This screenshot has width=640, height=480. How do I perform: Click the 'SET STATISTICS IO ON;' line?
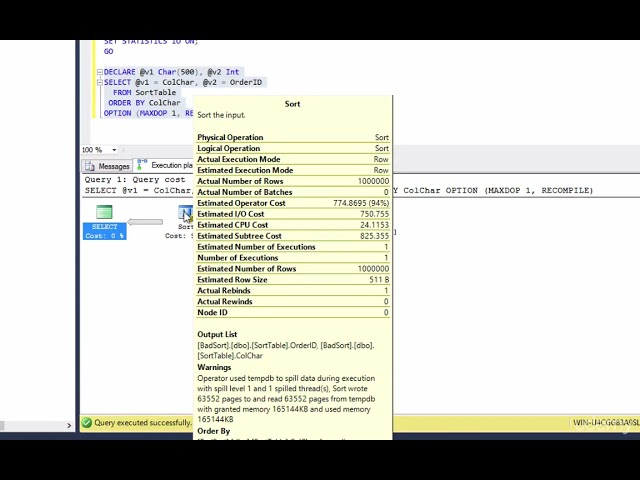point(151,42)
